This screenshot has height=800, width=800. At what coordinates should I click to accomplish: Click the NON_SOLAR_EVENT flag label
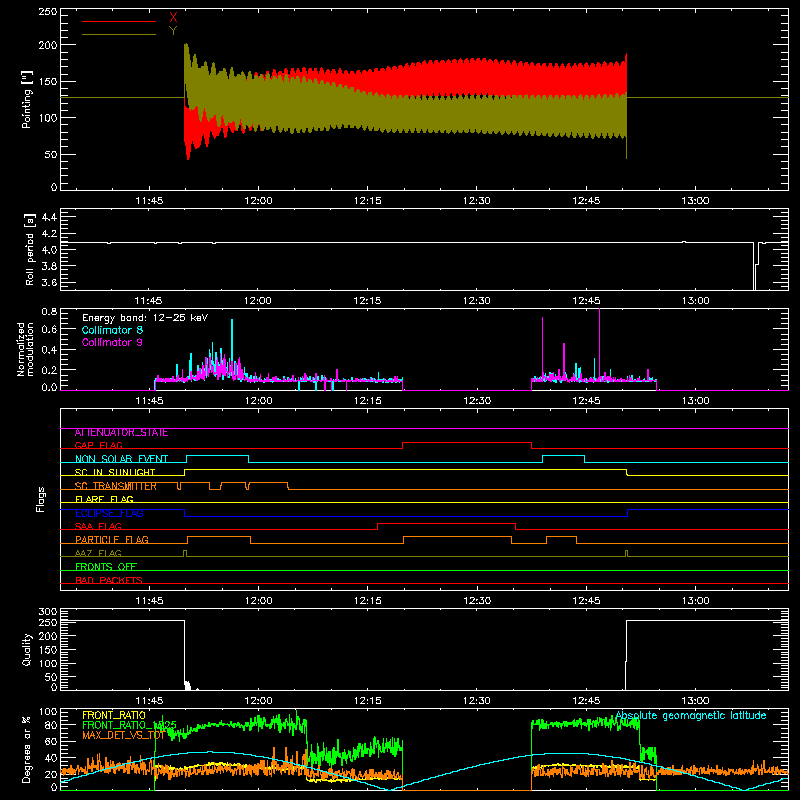pyautogui.click(x=121, y=459)
